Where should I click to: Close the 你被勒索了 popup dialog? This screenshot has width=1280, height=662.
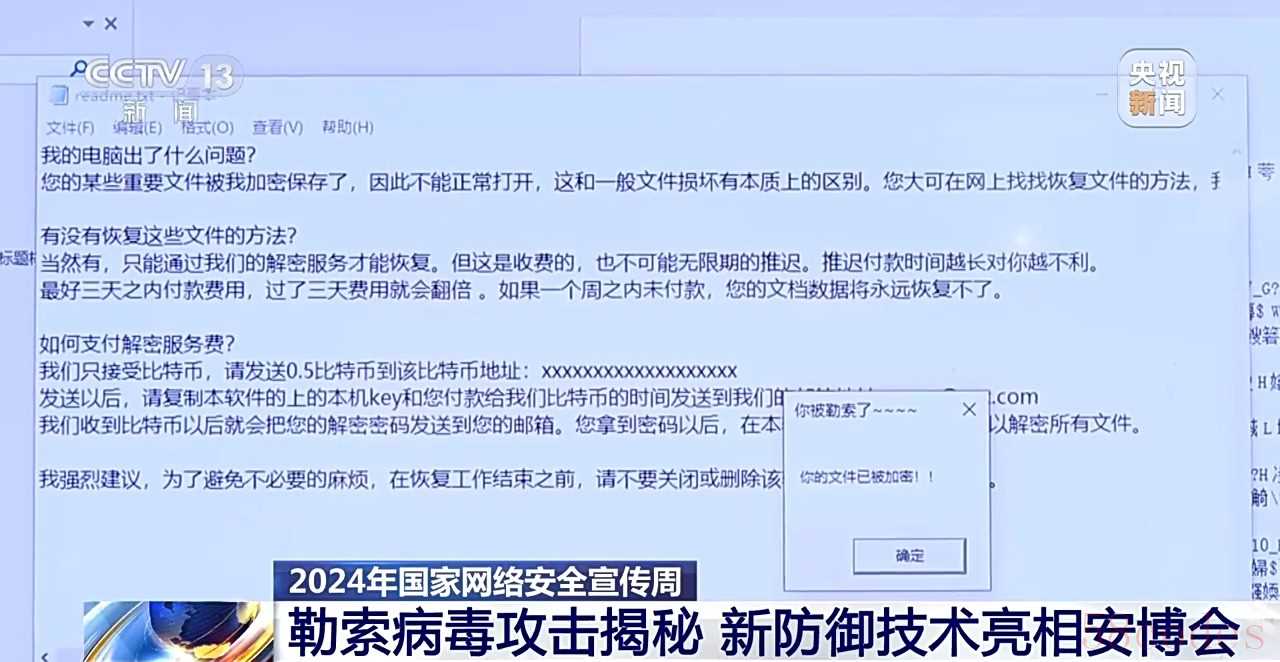(x=968, y=409)
